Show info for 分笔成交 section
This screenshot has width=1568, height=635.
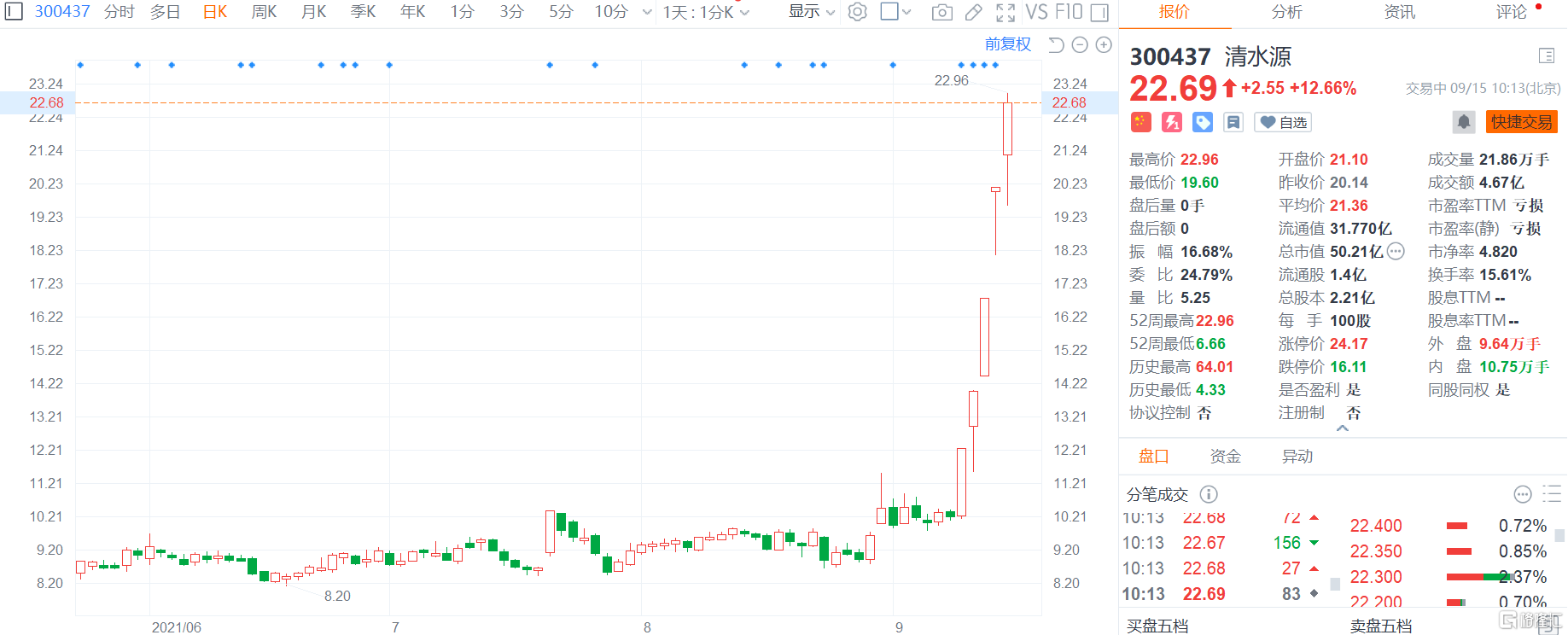coord(1209,494)
